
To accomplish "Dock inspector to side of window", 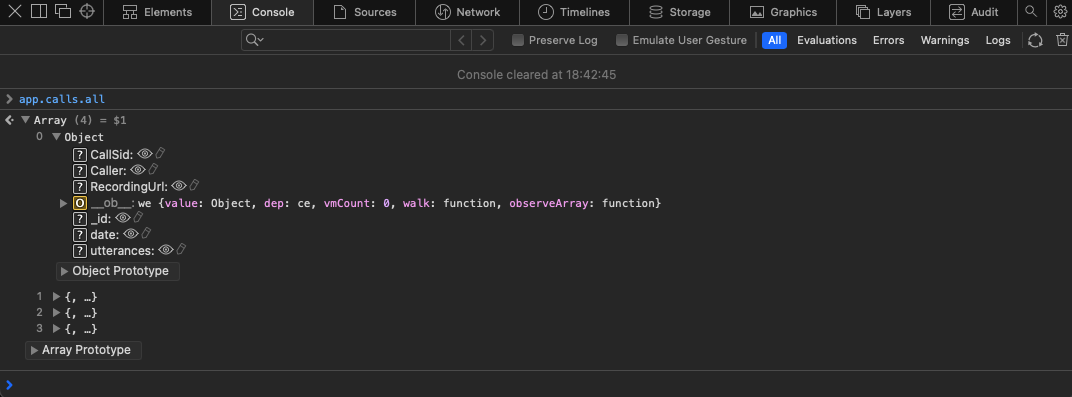I will pos(39,12).
